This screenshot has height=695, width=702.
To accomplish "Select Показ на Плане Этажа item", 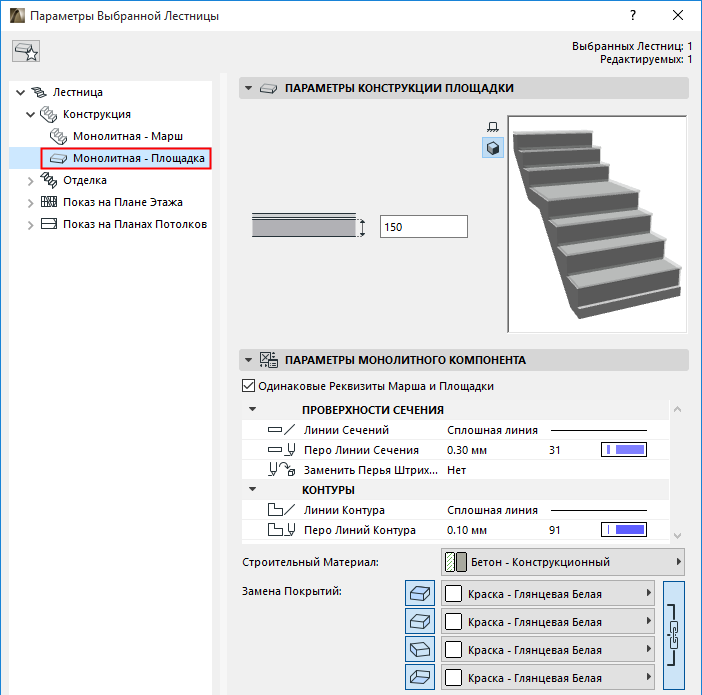I will tap(123, 202).
